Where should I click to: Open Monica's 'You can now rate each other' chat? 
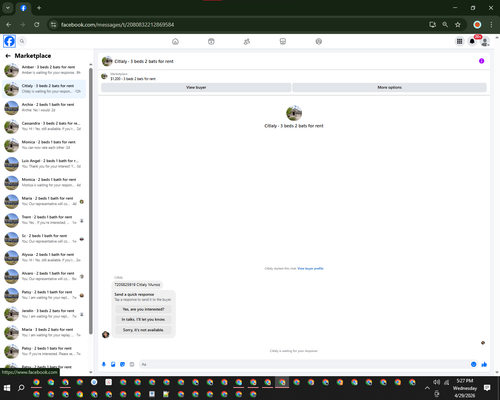tap(44, 145)
